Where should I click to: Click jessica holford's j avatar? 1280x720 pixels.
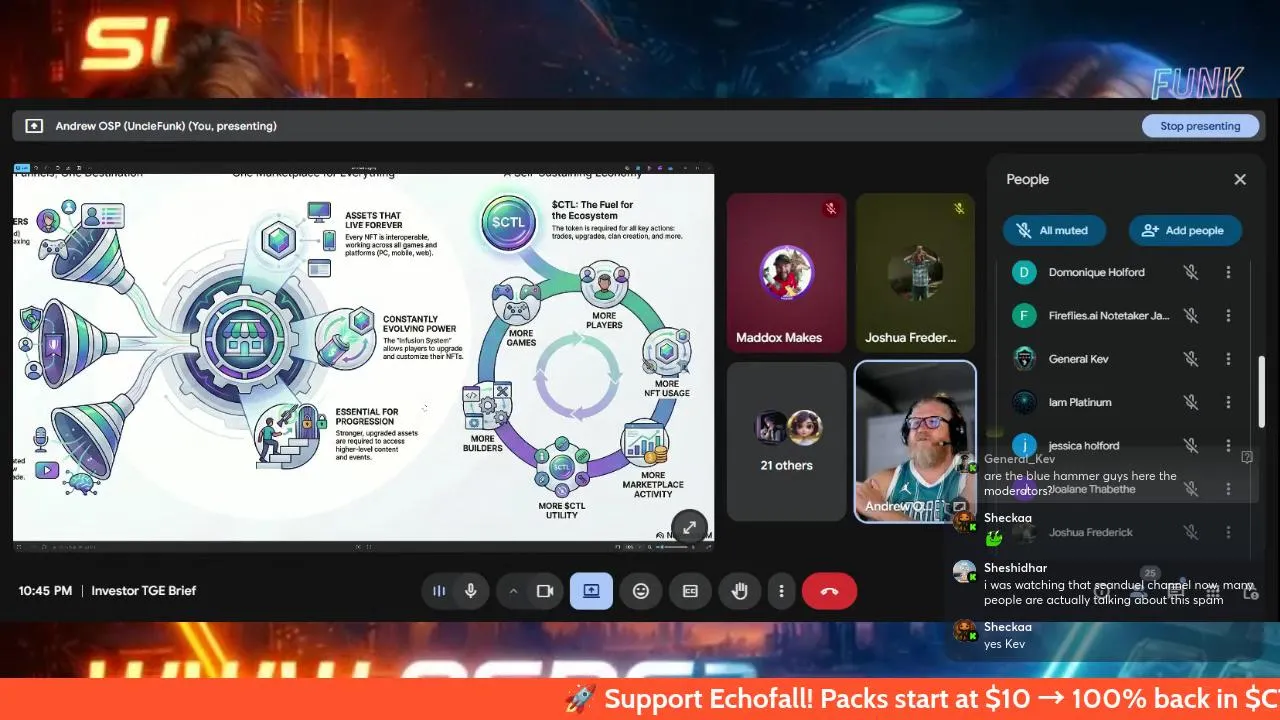[1023, 445]
